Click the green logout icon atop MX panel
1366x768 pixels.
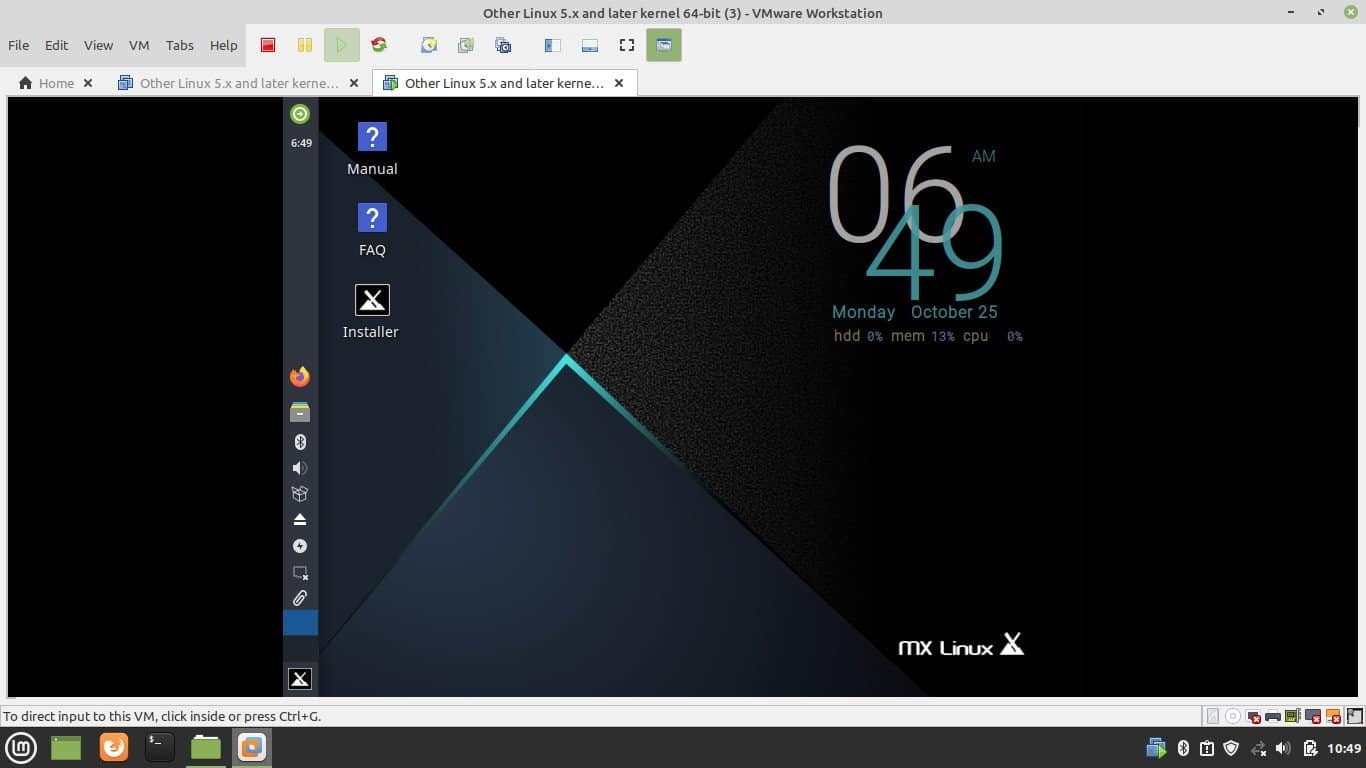pos(300,113)
